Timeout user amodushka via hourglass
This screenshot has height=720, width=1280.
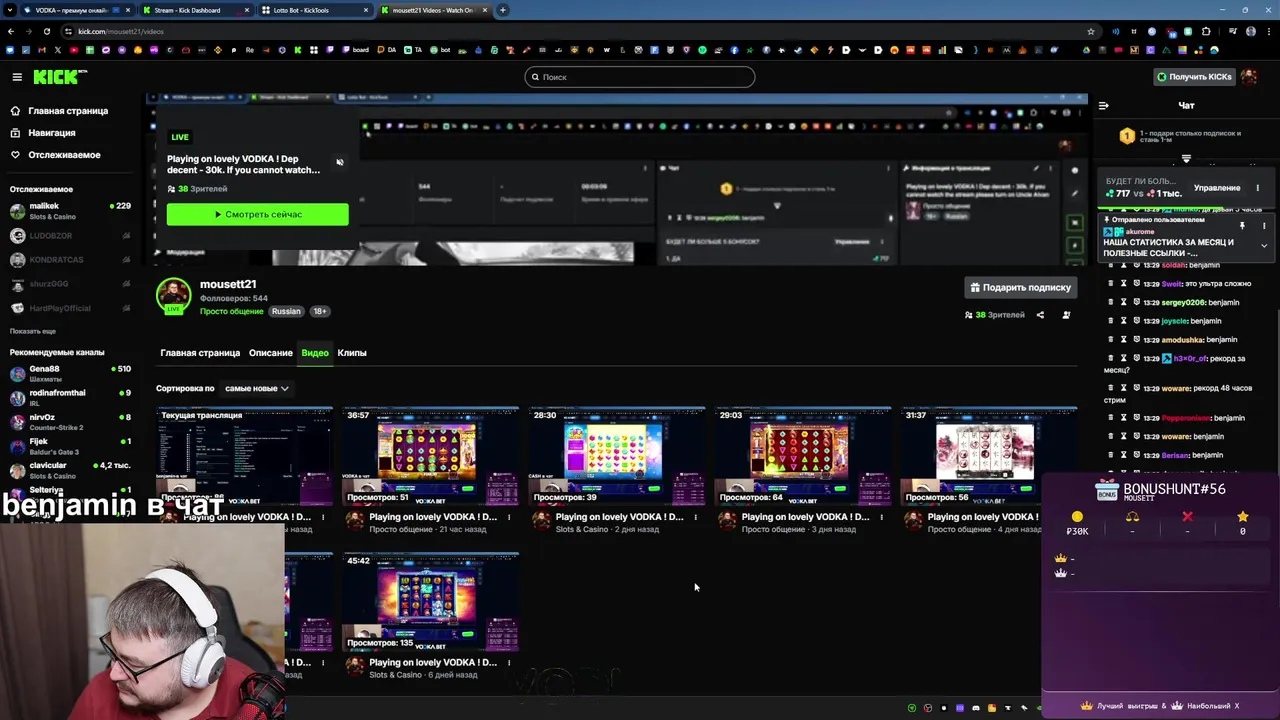pos(1123,339)
